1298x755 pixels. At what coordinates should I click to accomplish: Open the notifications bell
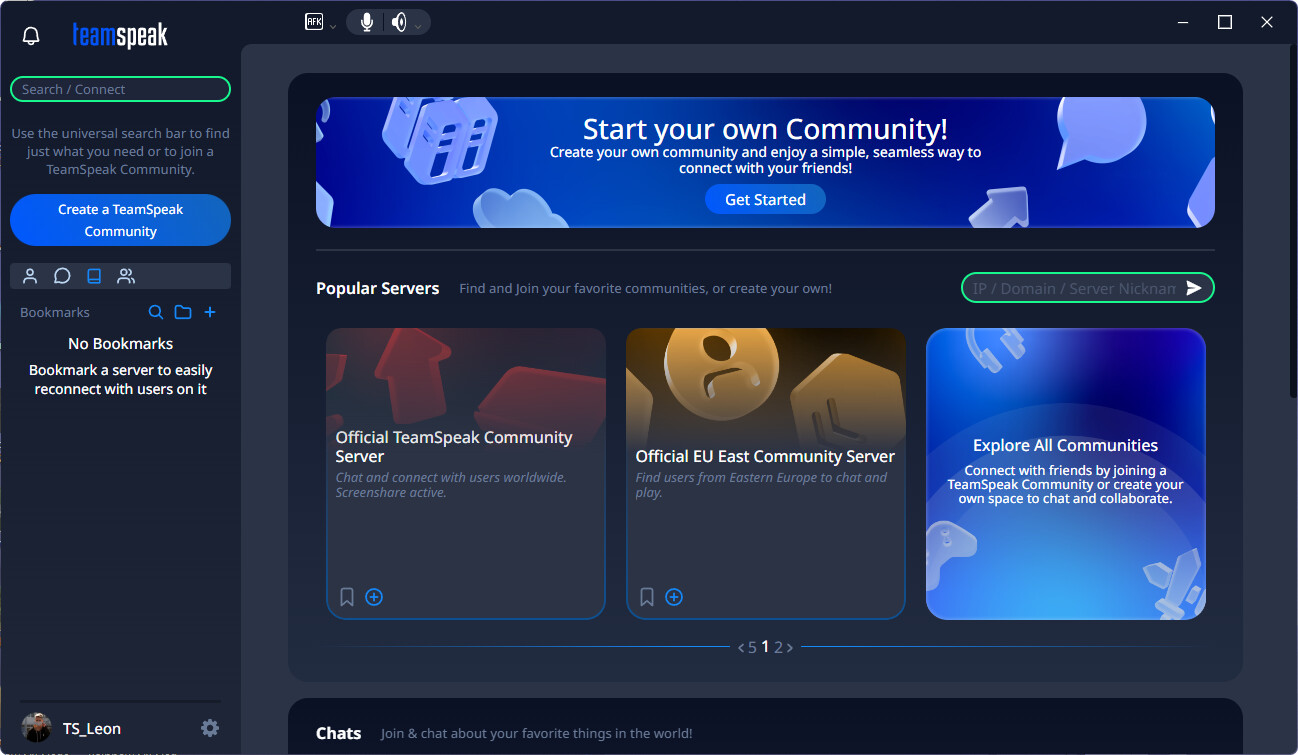[31, 36]
